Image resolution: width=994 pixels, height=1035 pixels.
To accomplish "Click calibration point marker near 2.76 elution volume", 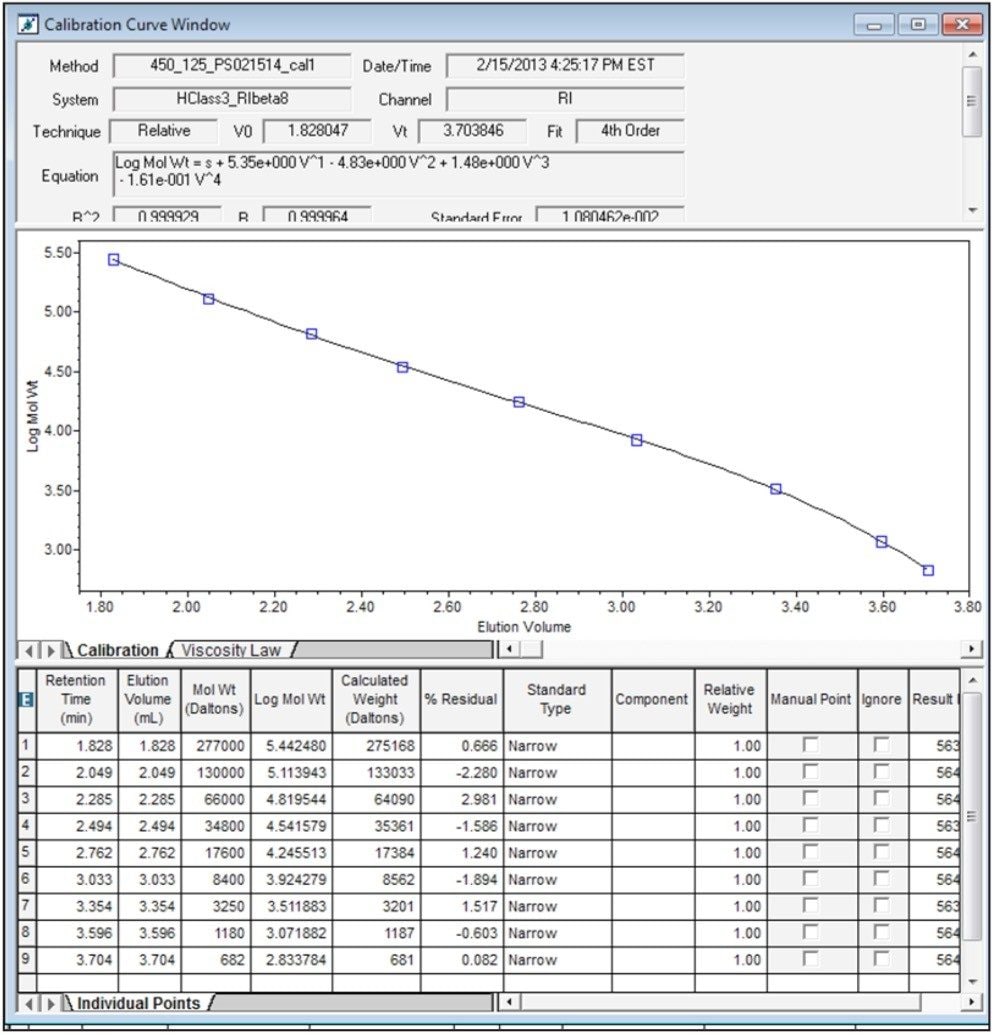I will [x=519, y=402].
